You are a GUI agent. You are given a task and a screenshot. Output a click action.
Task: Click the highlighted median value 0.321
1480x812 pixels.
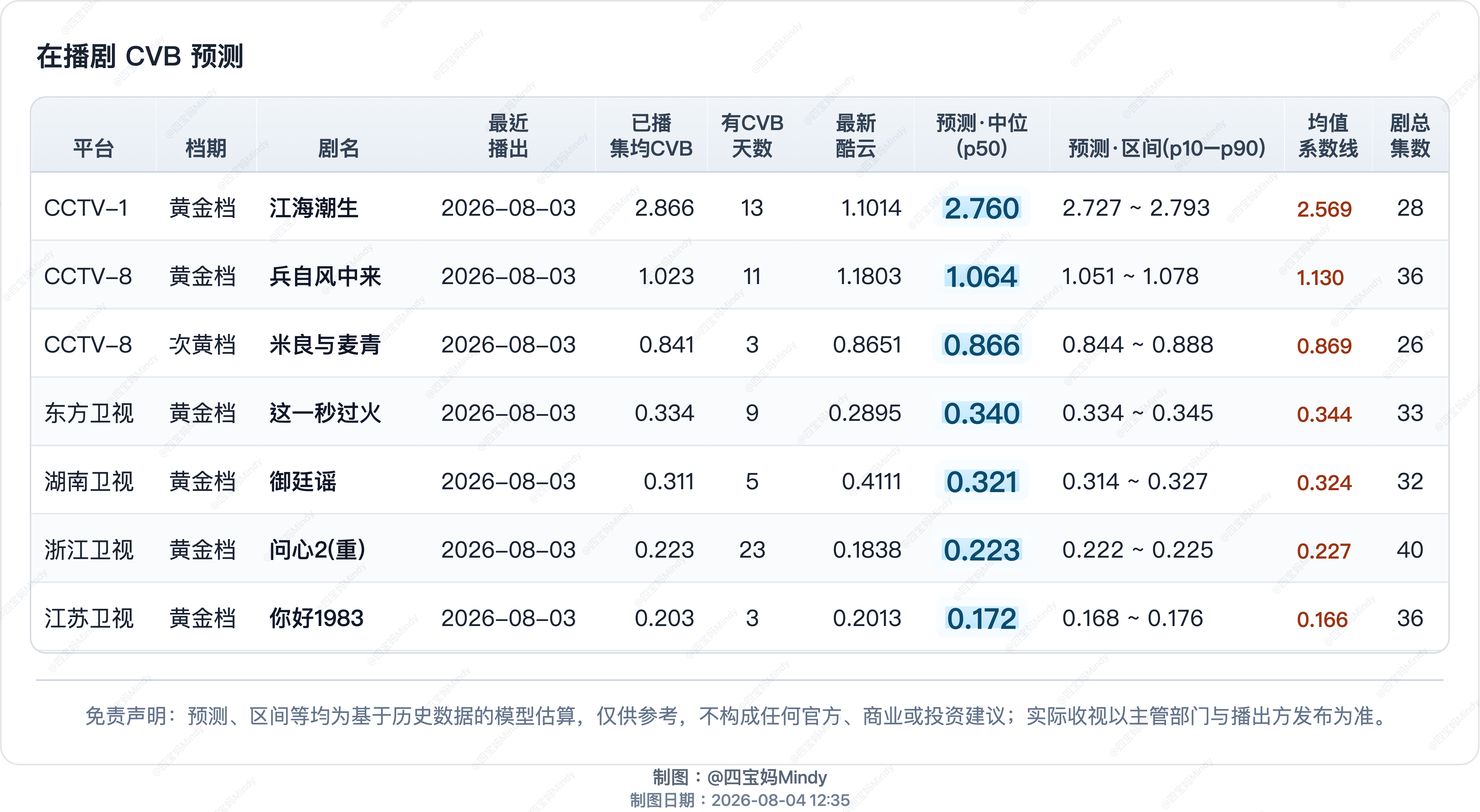point(981,481)
